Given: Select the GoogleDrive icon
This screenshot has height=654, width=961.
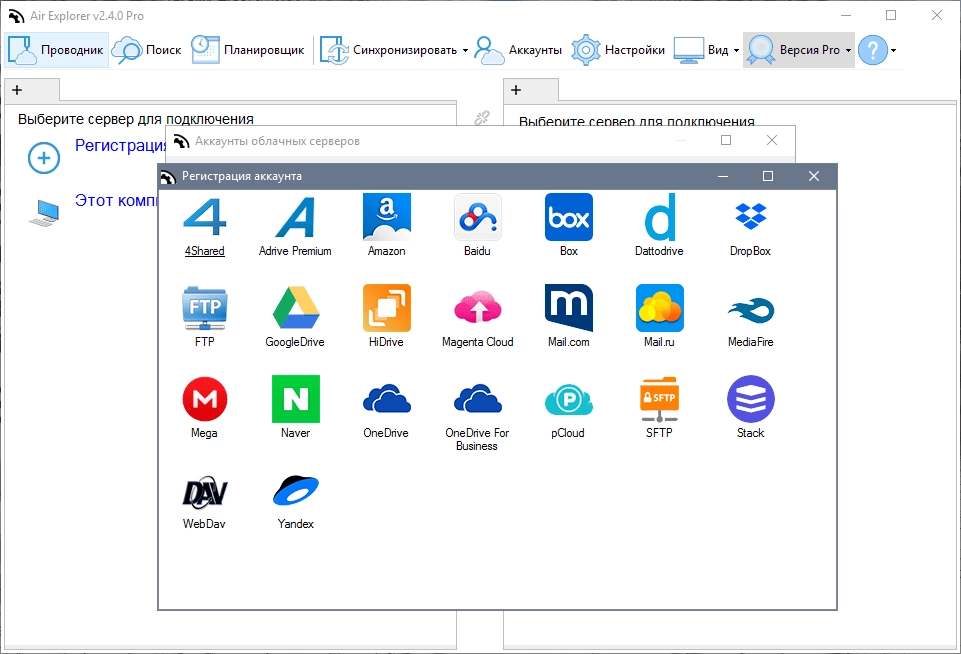Looking at the screenshot, I should pos(295,308).
